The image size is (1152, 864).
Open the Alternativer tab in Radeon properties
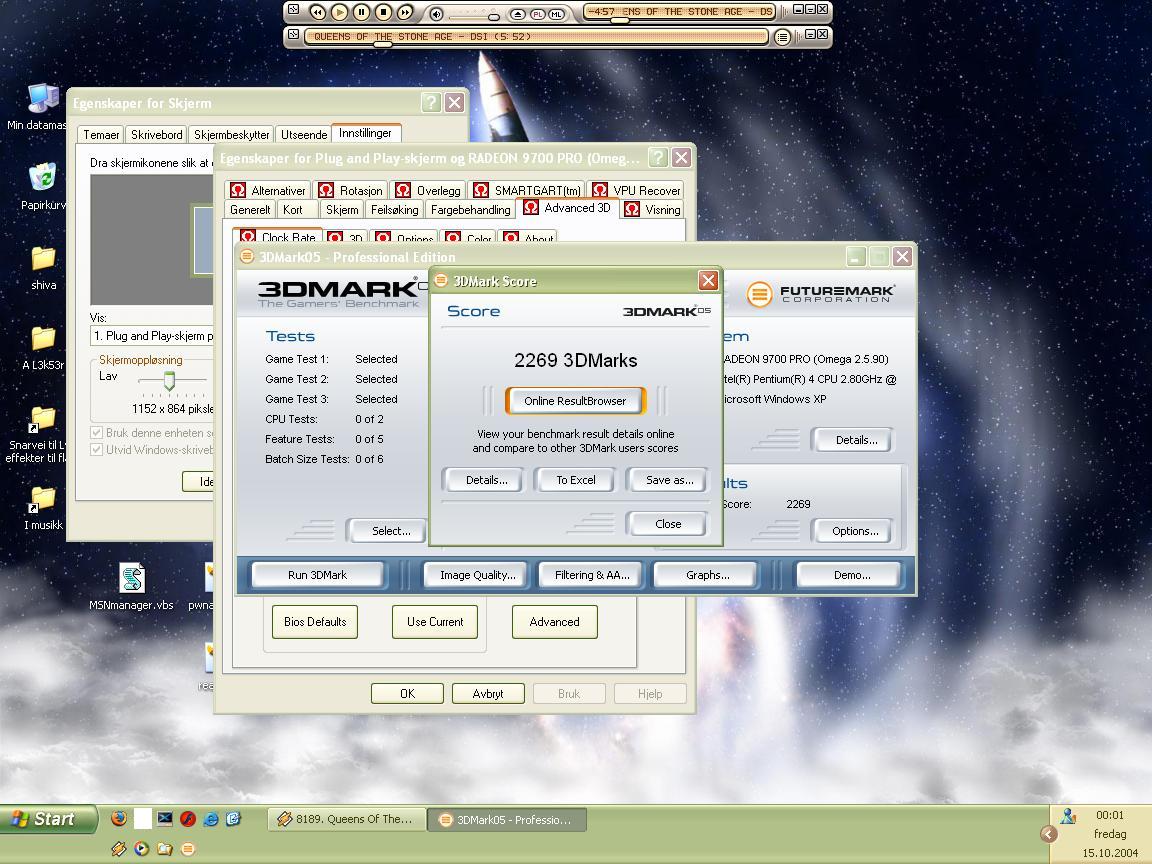click(267, 190)
